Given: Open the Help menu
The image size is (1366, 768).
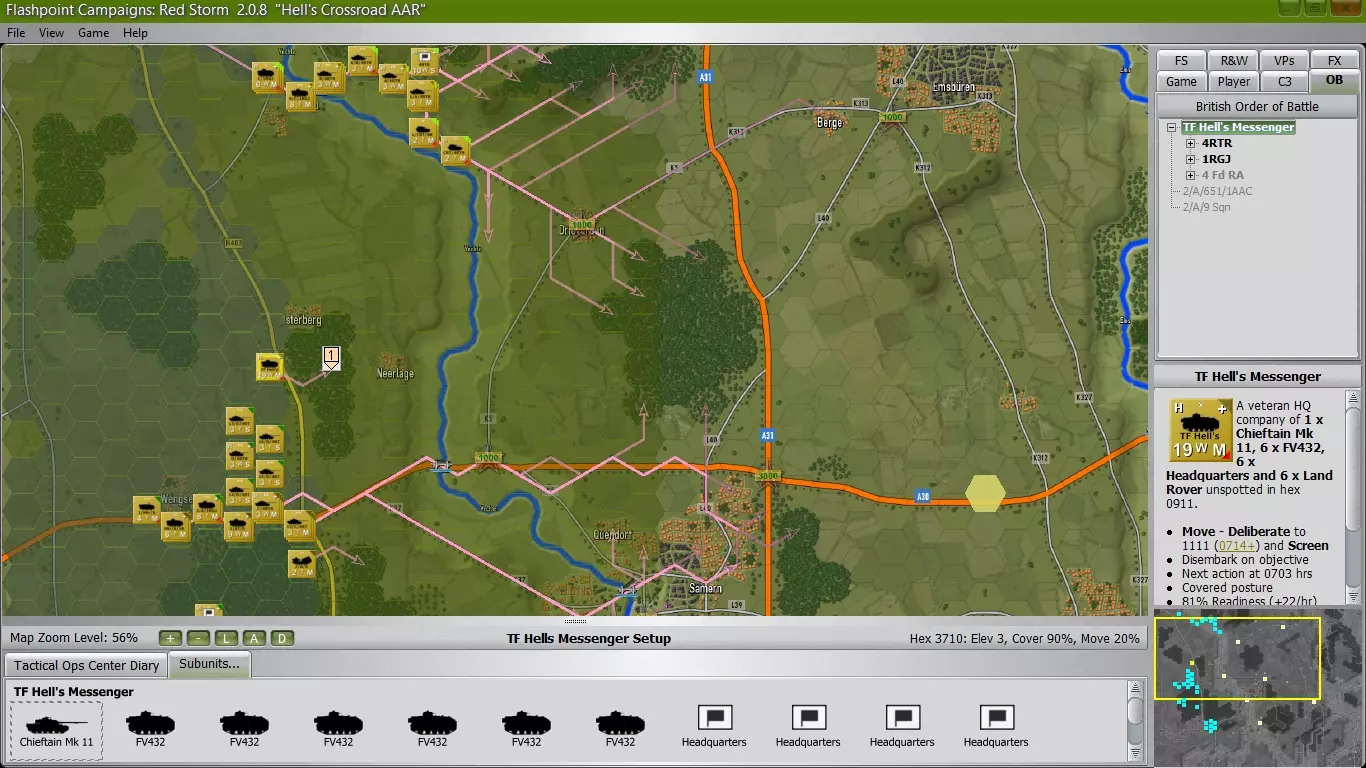Looking at the screenshot, I should pos(135,33).
